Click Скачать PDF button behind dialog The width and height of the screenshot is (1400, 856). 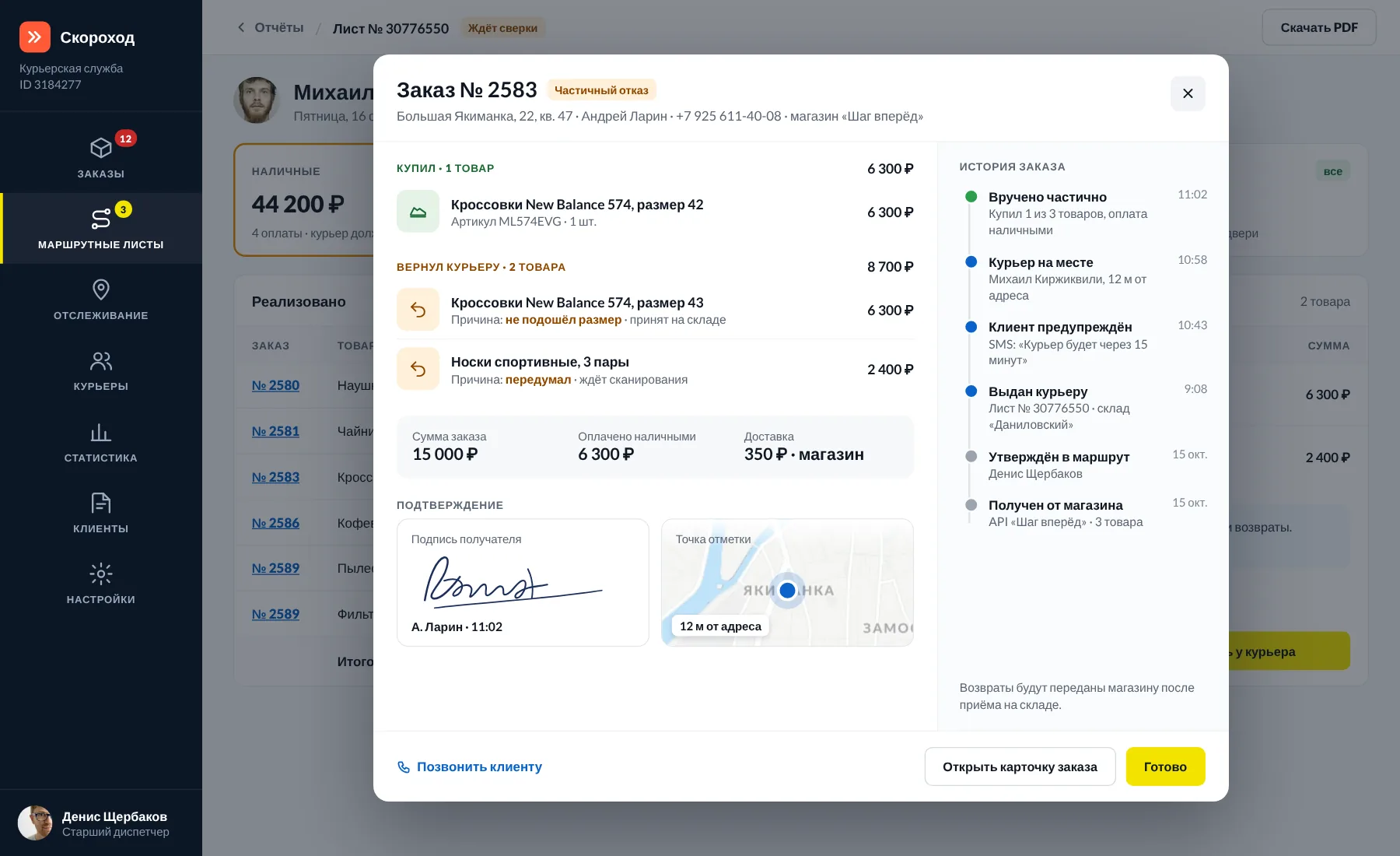click(1318, 27)
